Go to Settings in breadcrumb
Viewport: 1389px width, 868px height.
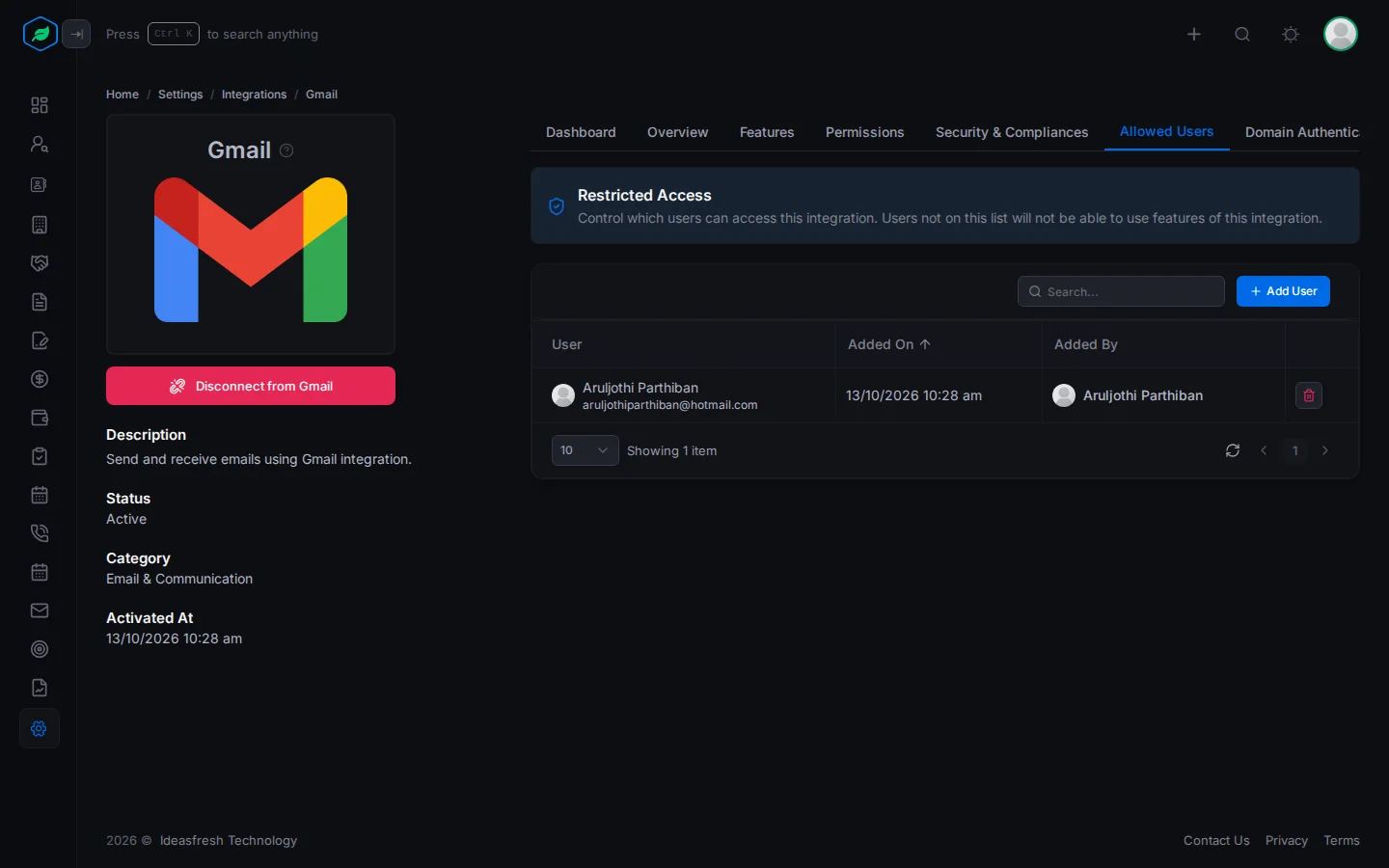click(x=180, y=95)
